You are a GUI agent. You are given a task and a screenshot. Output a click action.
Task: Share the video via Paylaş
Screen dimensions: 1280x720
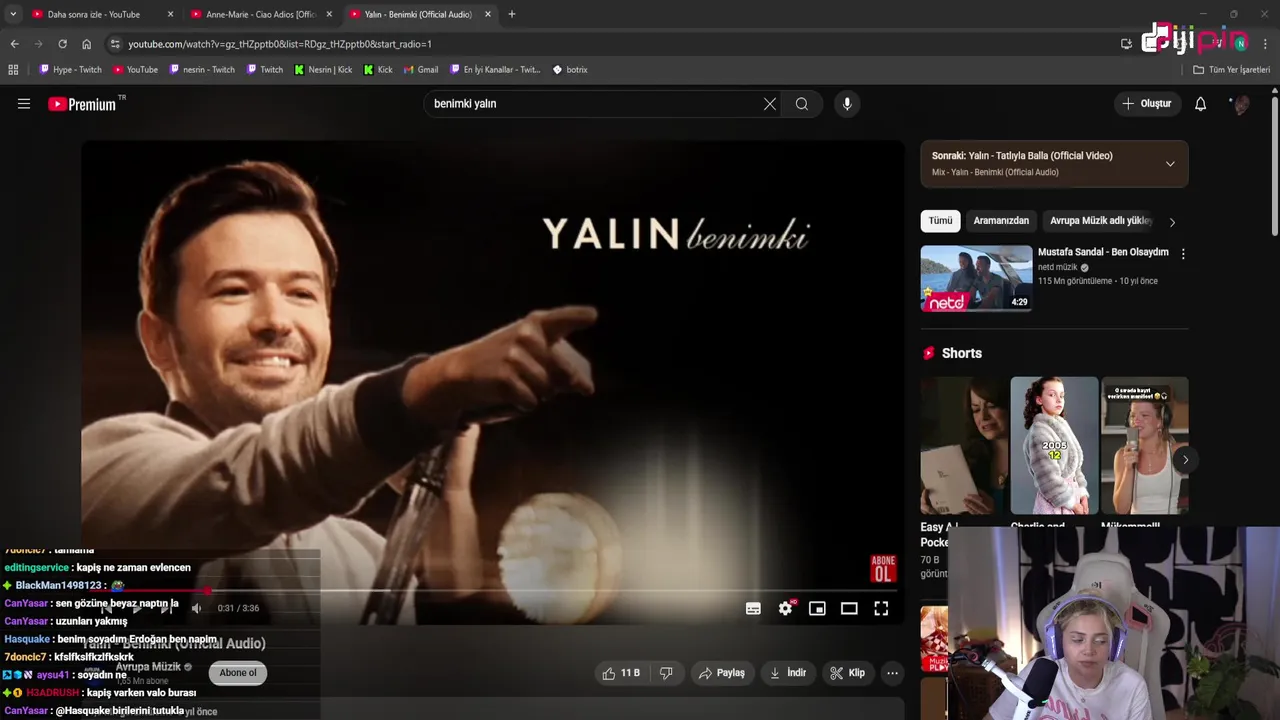click(x=722, y=673)
